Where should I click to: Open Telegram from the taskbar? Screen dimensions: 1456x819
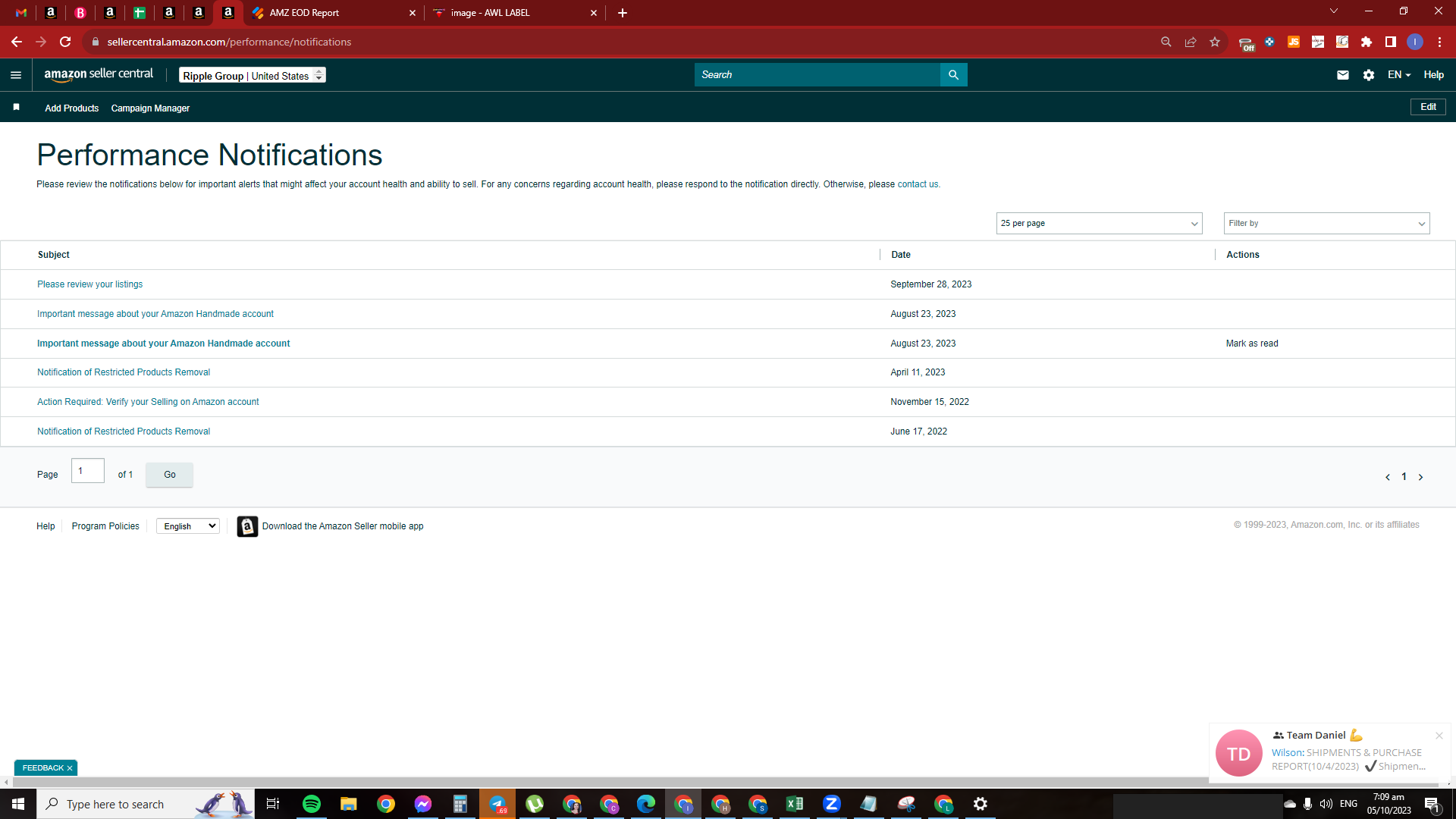[497, 804]
